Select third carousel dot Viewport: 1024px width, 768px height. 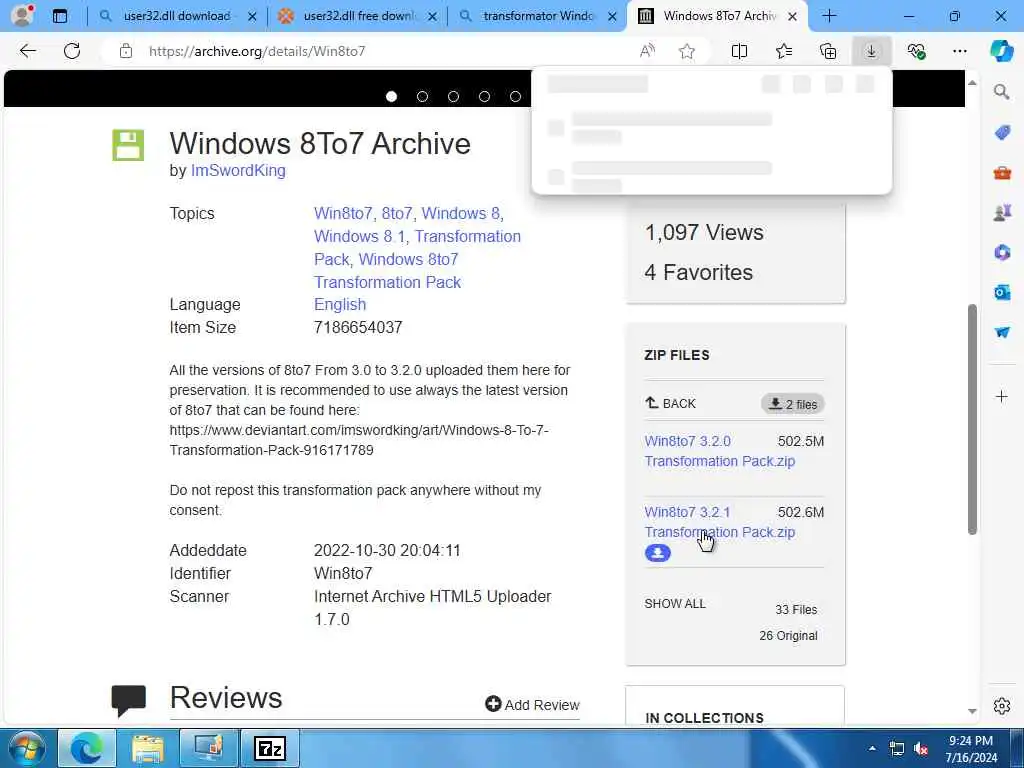[x=453, y=97]
